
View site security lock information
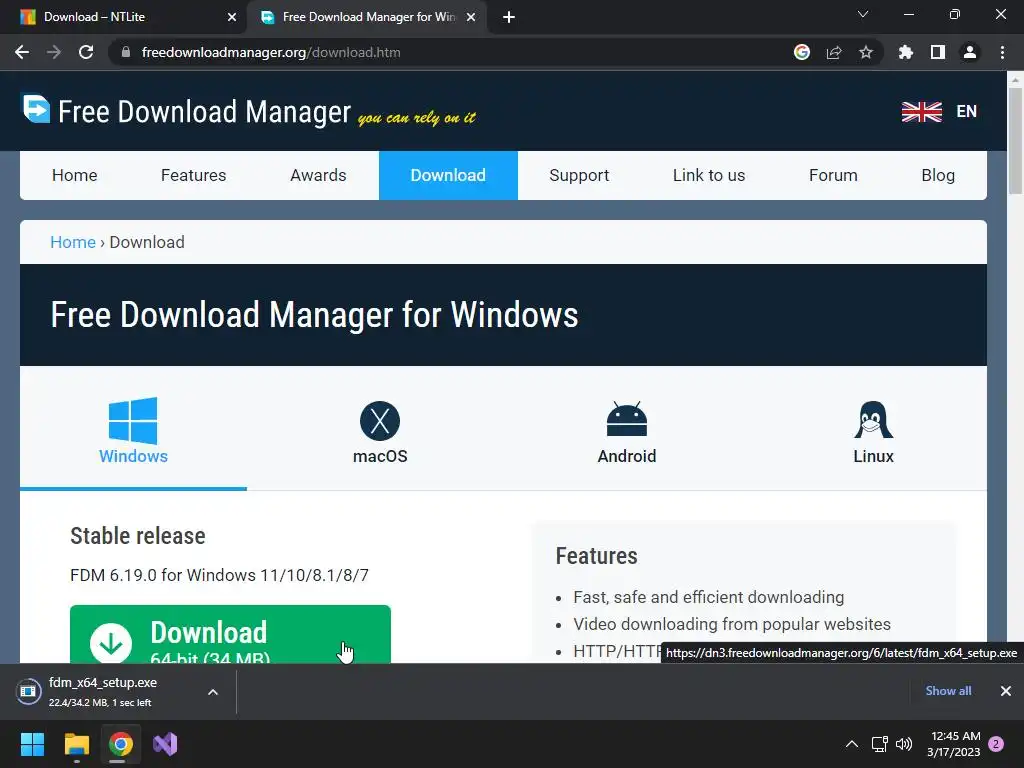(126, 52)
